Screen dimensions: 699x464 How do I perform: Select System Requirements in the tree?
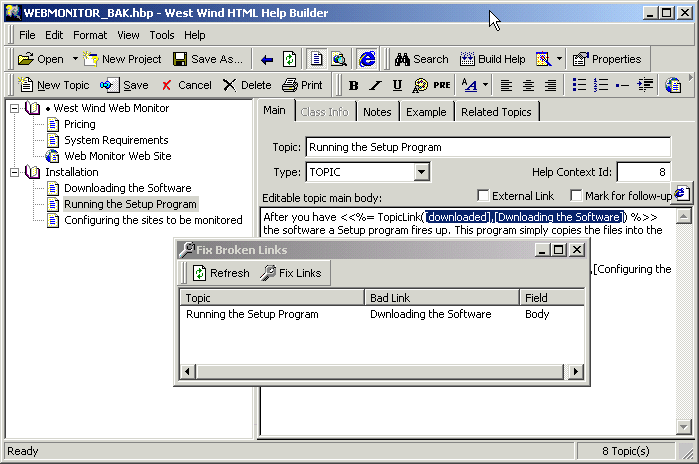pyautogui.click(x=116, y=140)
